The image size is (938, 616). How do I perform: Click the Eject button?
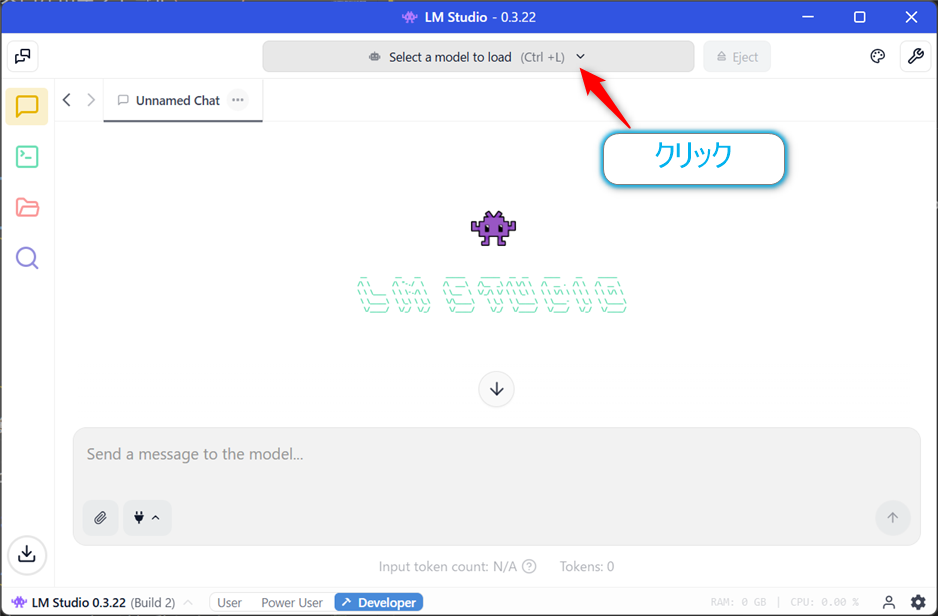tap(737, 57)
